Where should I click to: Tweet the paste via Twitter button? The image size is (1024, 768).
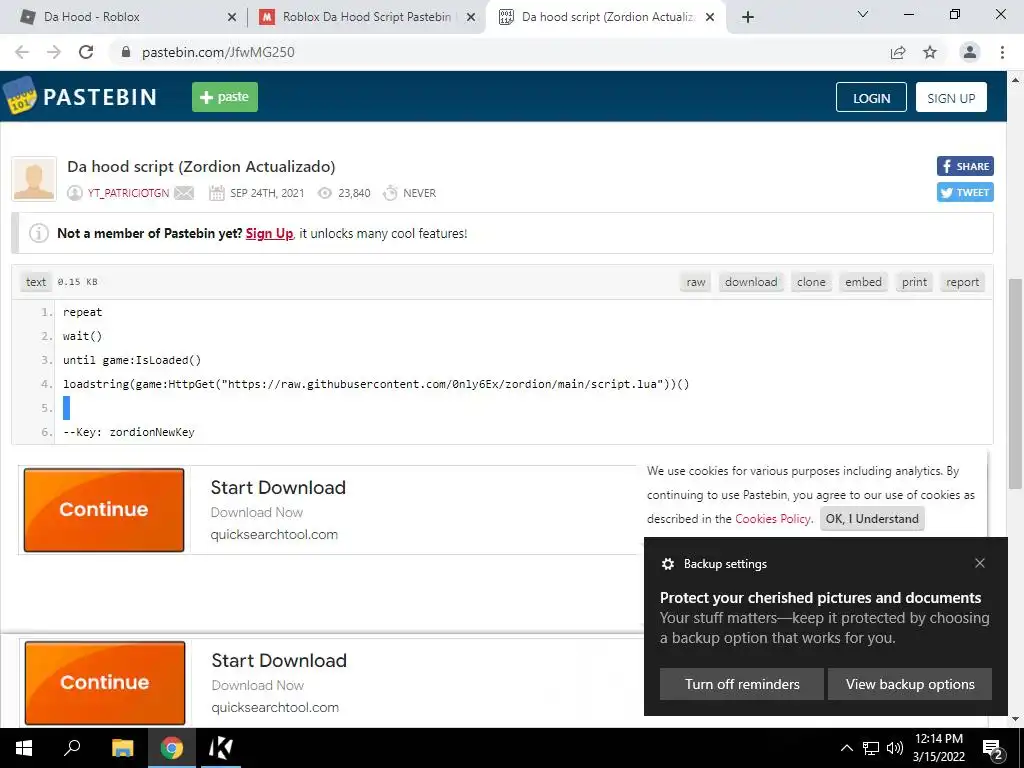coord(965,193)
